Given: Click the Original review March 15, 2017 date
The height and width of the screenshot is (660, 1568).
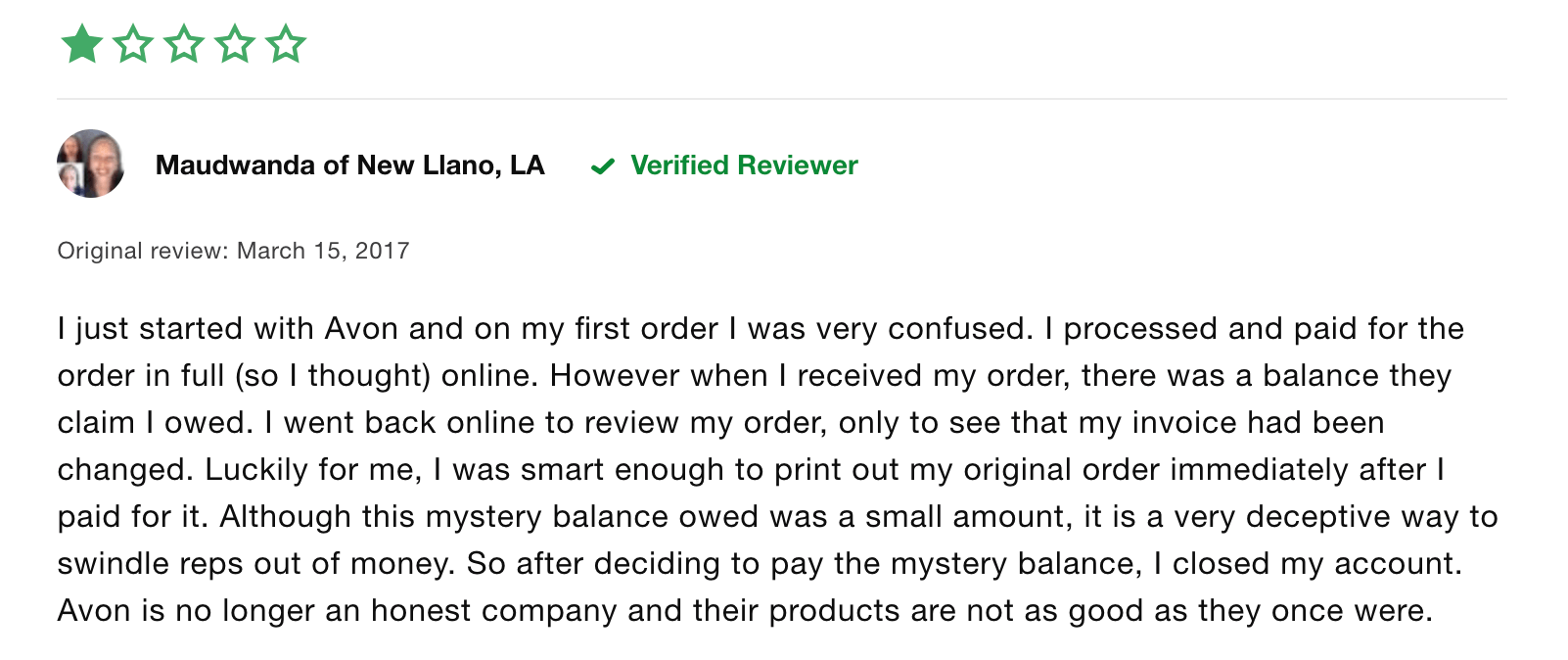Looking at the screenshot, I should pyautogui.click(x=233, y=251).
